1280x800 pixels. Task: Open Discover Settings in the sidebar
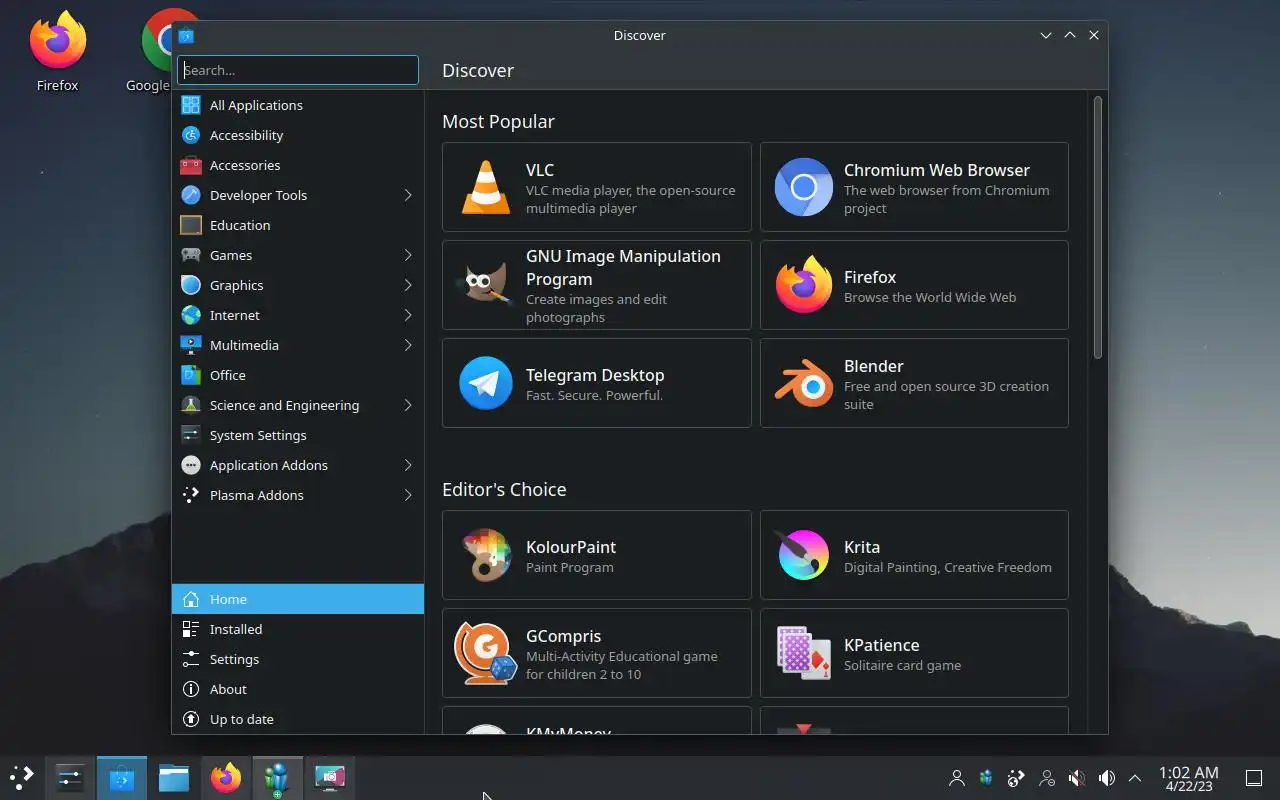pos(298,659)
